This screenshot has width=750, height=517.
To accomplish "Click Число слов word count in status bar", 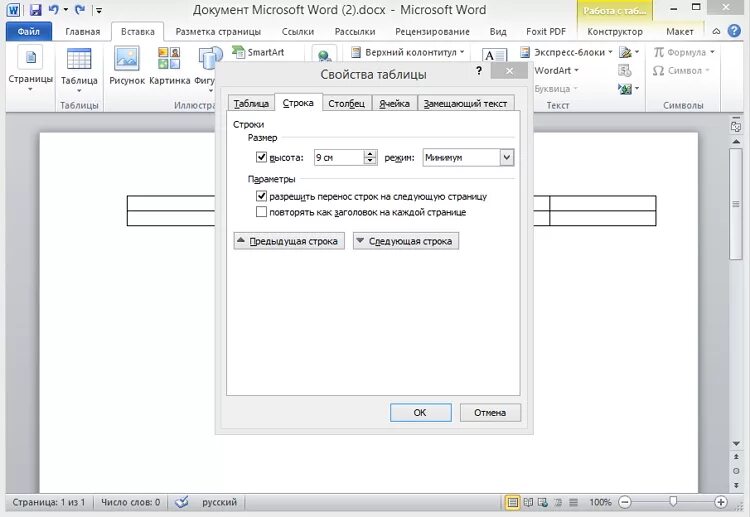I will [x=131, y=502].
